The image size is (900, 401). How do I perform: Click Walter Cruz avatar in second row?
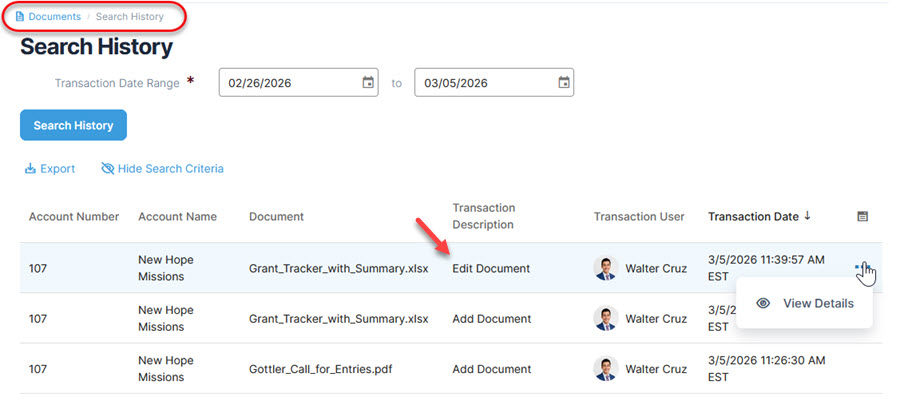point(606,319)
